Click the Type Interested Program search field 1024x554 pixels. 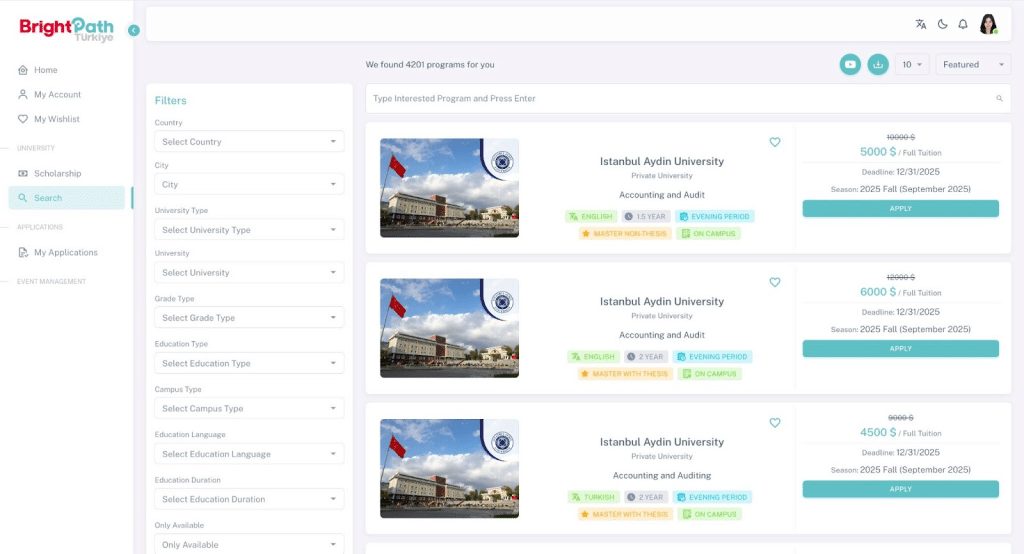click(680, 99)
